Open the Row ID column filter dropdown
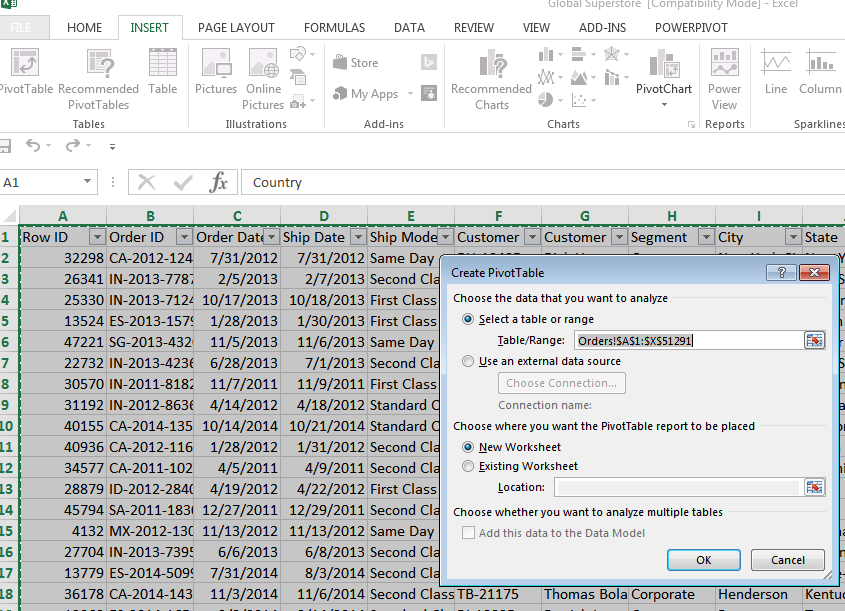Screen dimensions: 845x611 (x=97, y=237)
